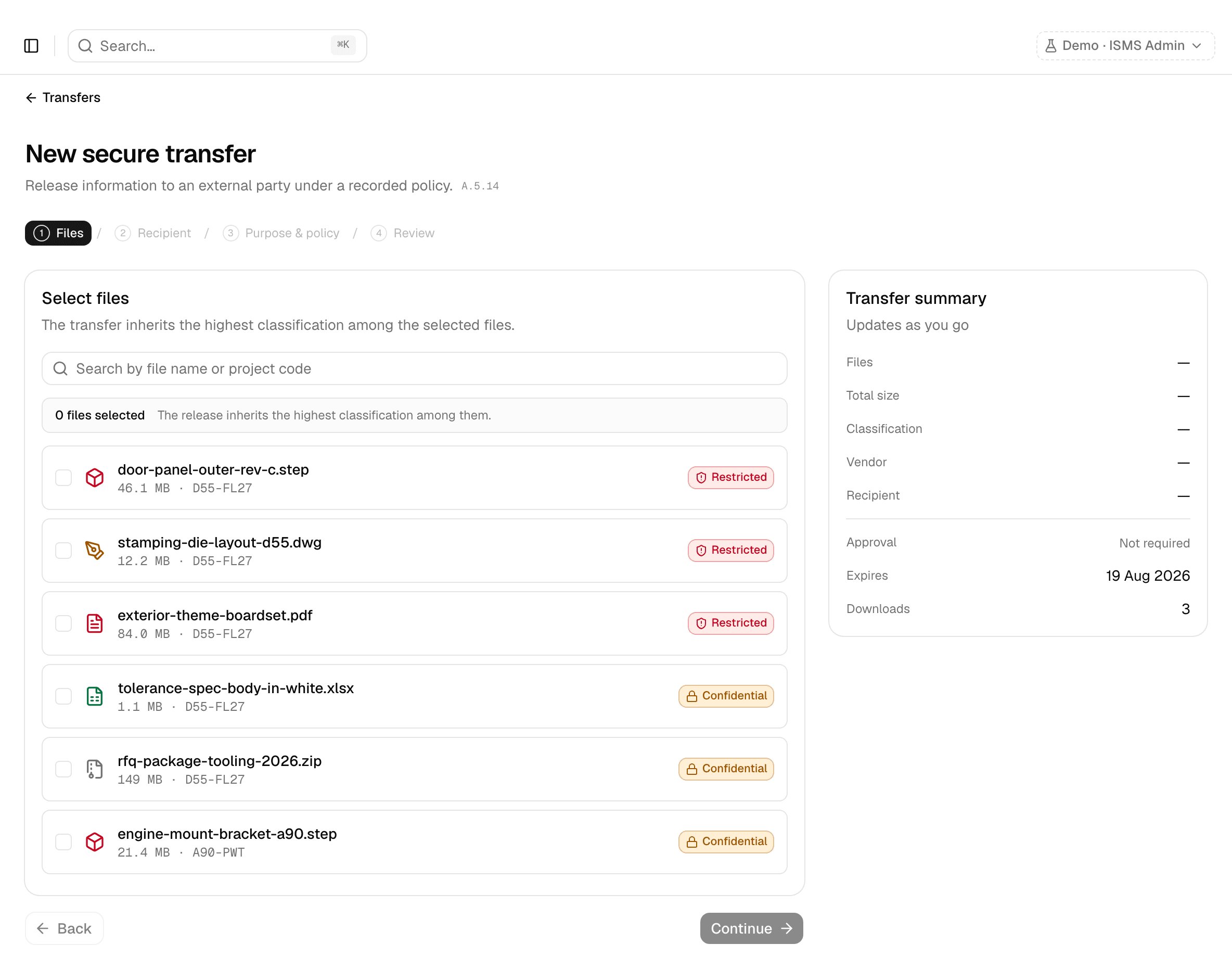Click the archive icon for rfq-package-tooling-2026.zip
This screenshot has width=1232, height=970.
95,769
